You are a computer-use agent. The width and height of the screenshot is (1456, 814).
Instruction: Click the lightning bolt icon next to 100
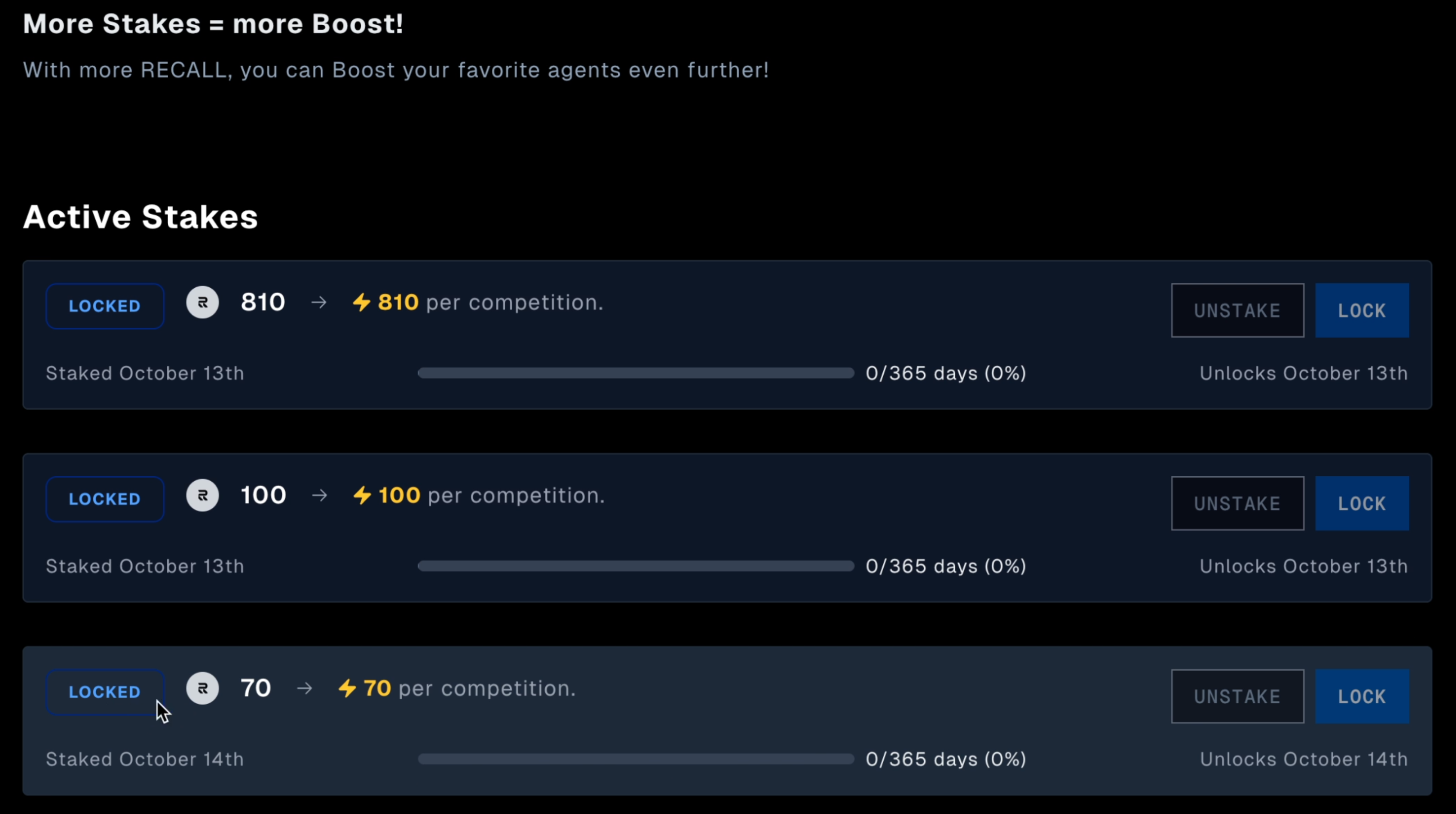tap(362, 496)
